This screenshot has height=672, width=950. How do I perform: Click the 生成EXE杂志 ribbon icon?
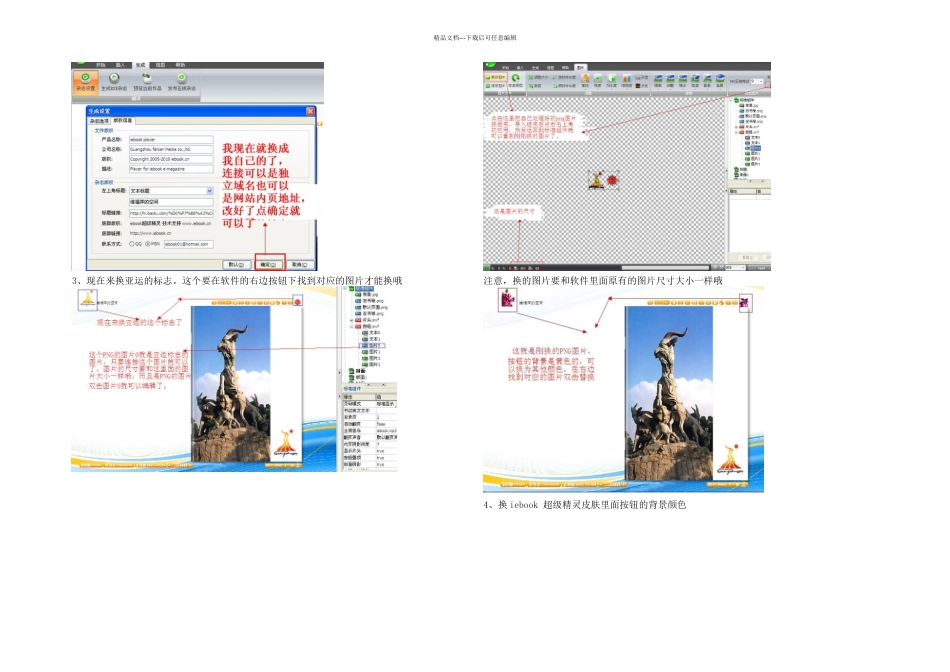pos(114,82)
